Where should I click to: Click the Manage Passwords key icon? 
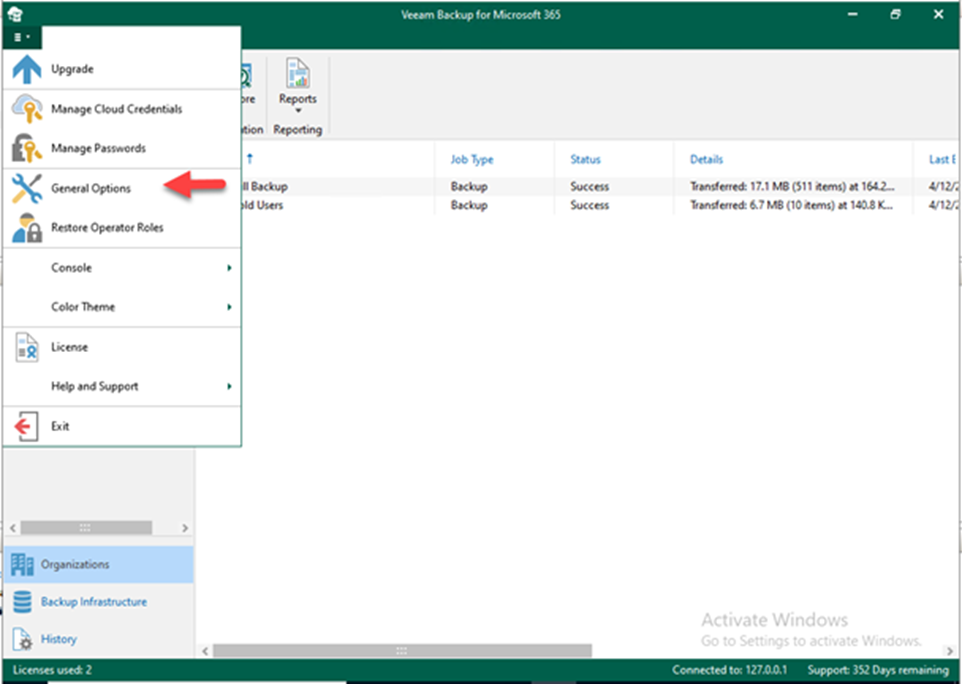(x=26, y=148)
